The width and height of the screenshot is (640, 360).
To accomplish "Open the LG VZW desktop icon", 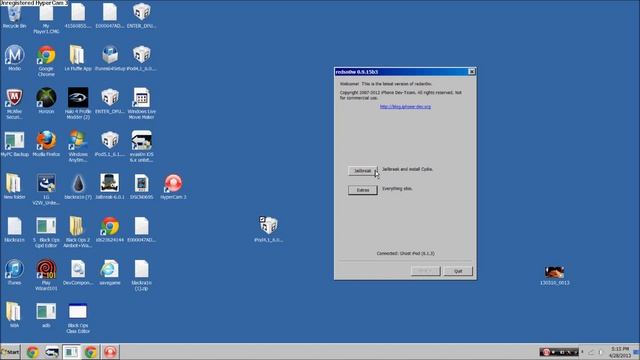I will (46, 189).
